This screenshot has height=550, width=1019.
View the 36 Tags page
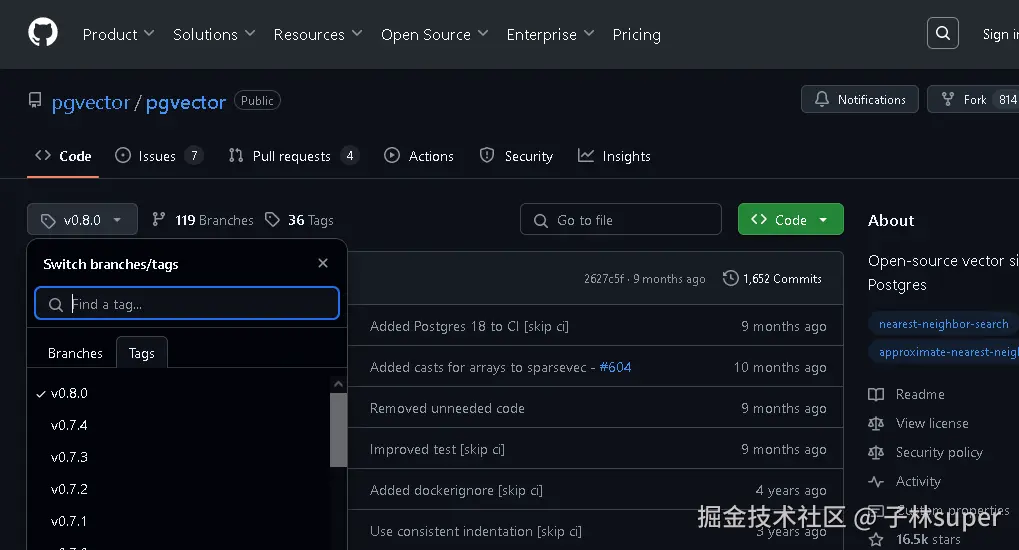(x=300, y=220)
